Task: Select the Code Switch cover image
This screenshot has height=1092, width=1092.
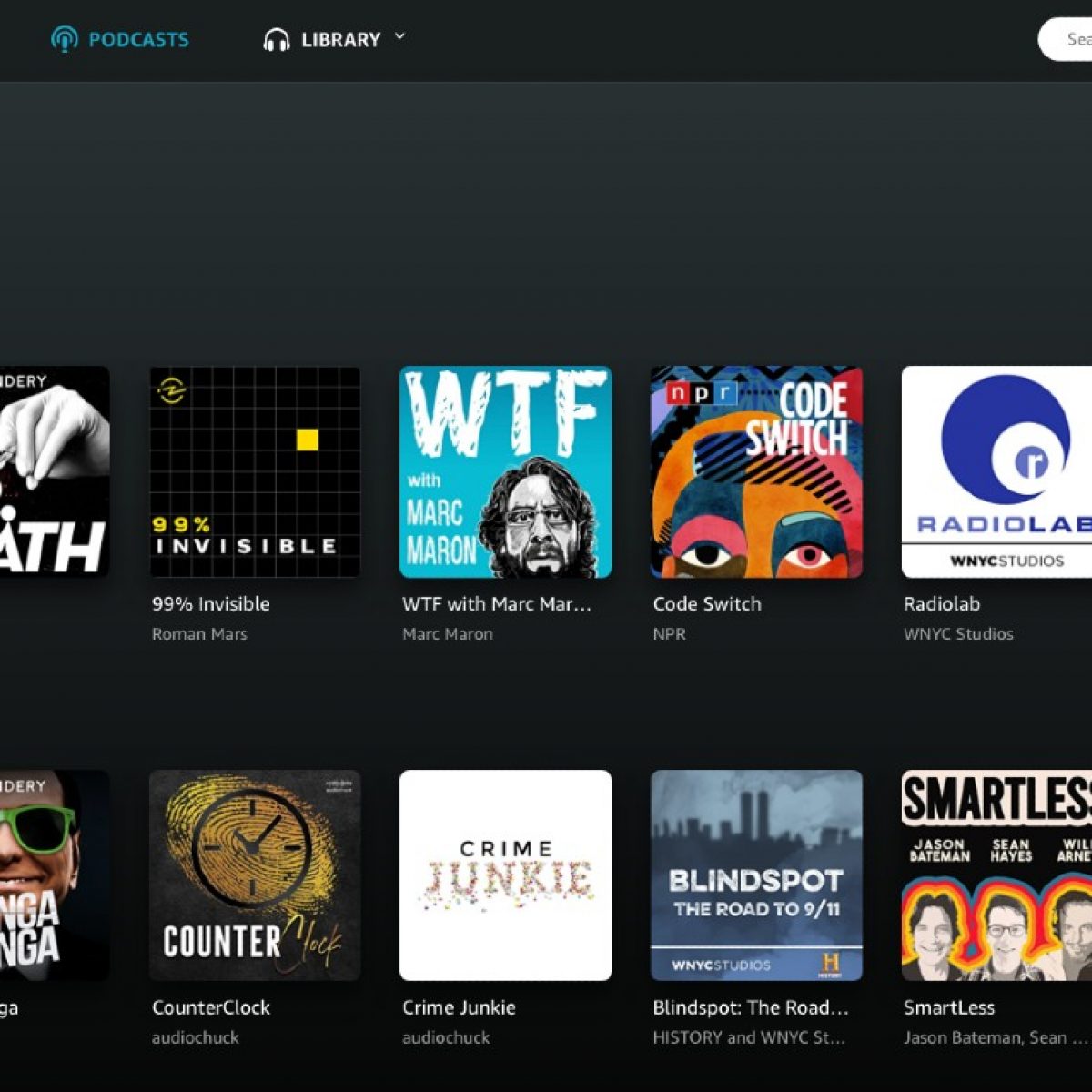Action: coord(756,472)
